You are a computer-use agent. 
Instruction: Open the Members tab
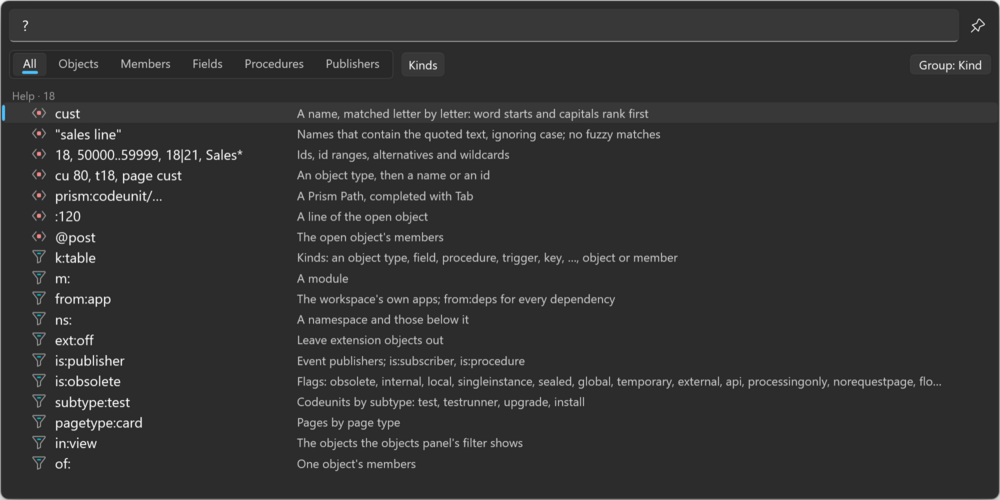point(145,64)
